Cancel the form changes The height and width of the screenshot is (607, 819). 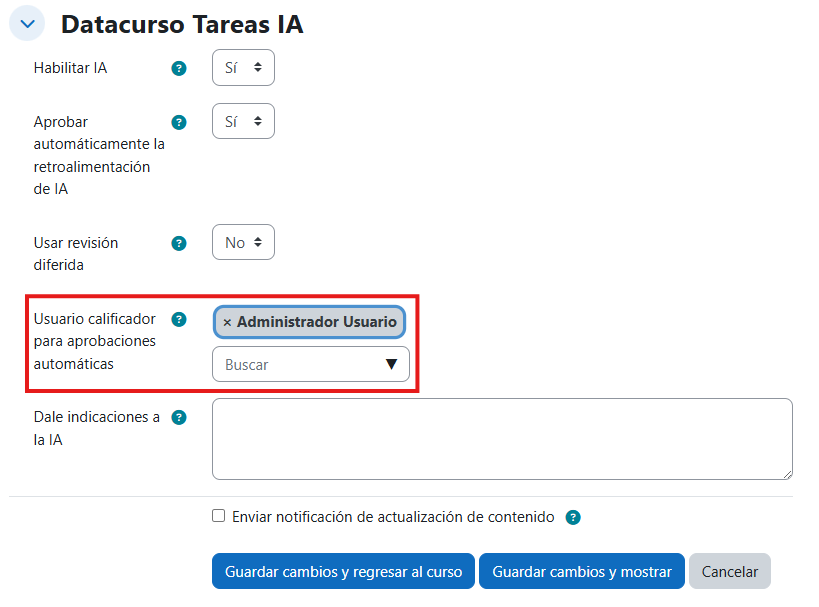pos(729,571)
